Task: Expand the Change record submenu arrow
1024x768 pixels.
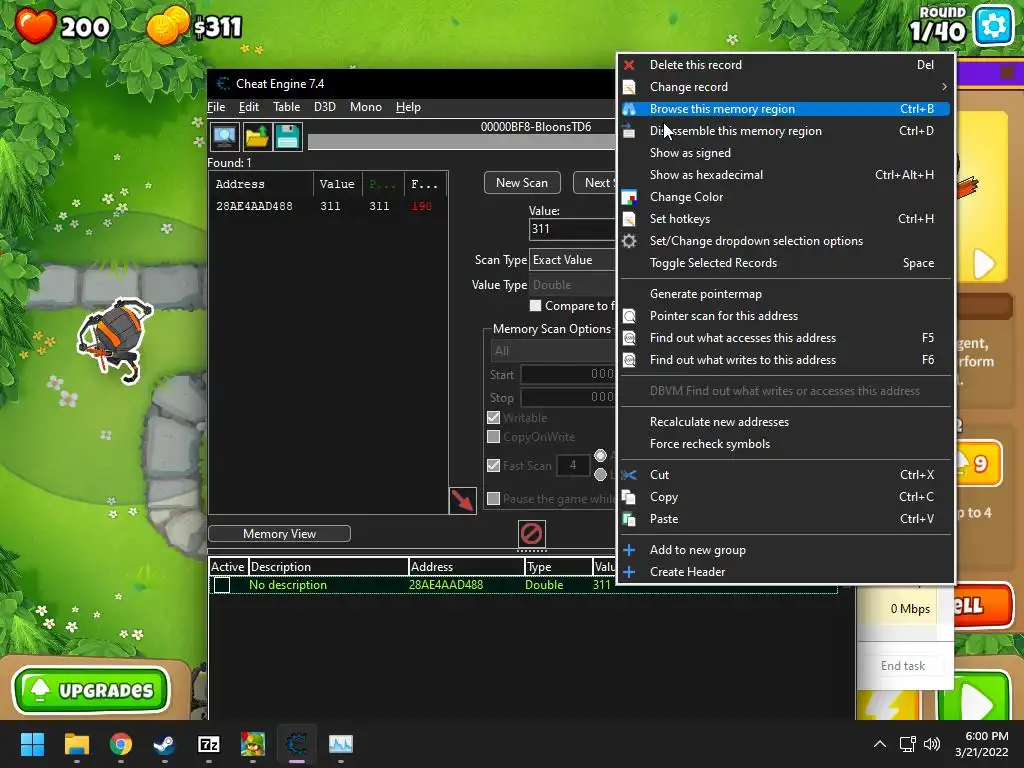Action: pyautogui.click(x=944, y=87)
